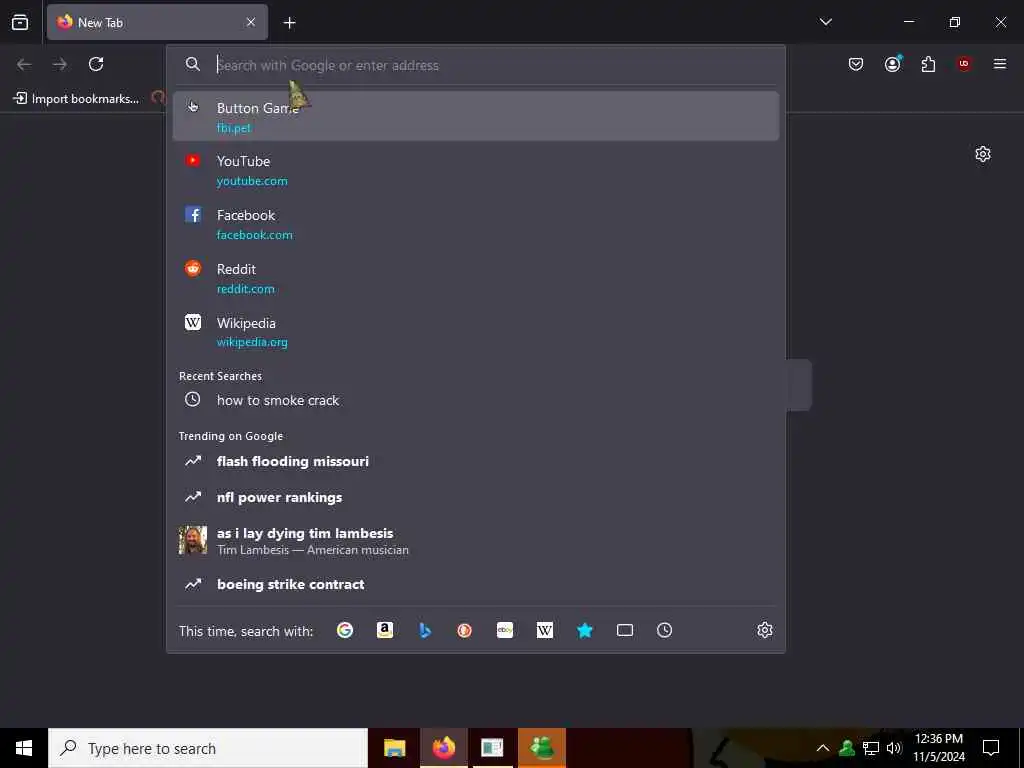Search this time with Amazon

click(385, 630)
